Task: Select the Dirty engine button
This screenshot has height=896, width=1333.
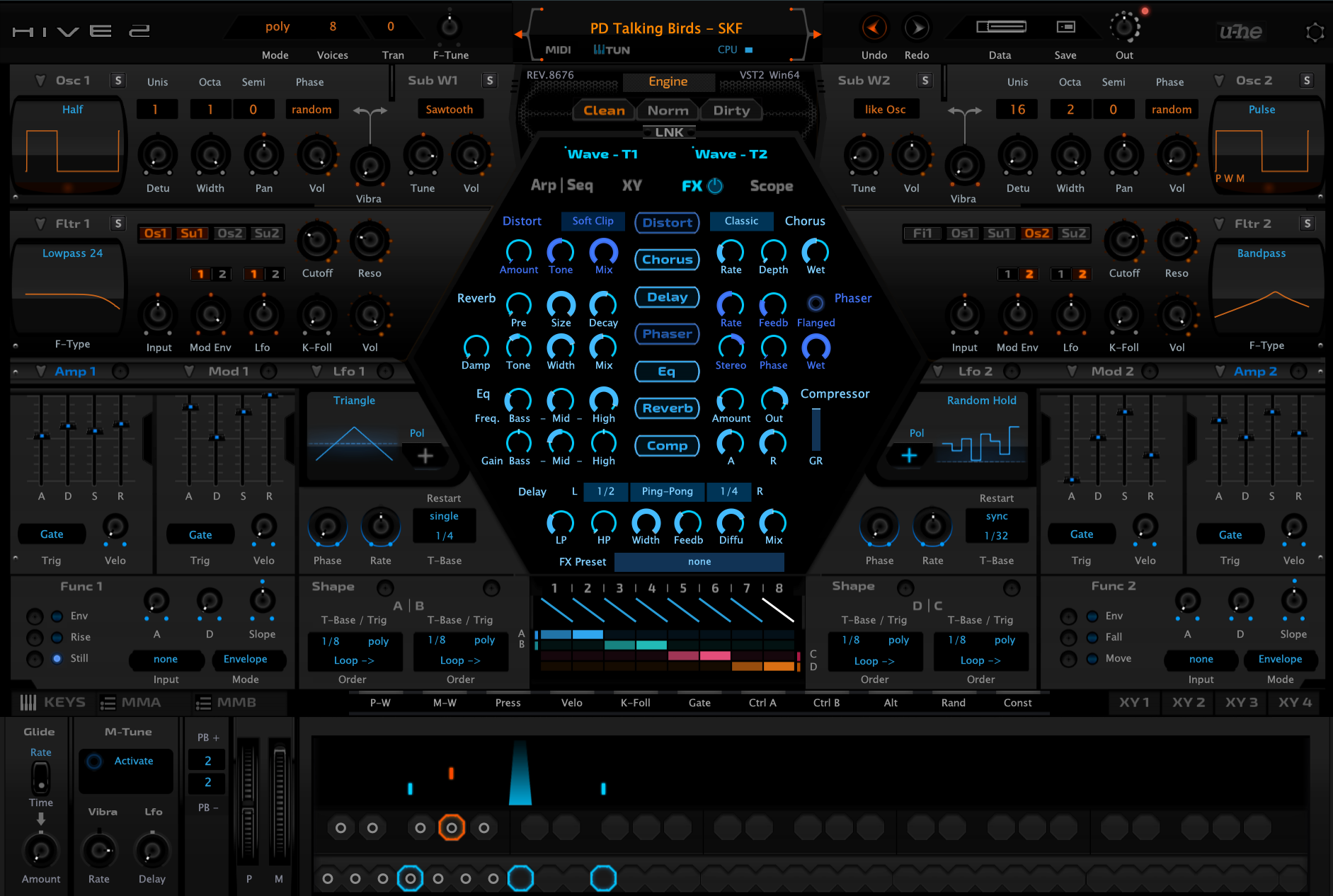Action: (x=731, y=110)
